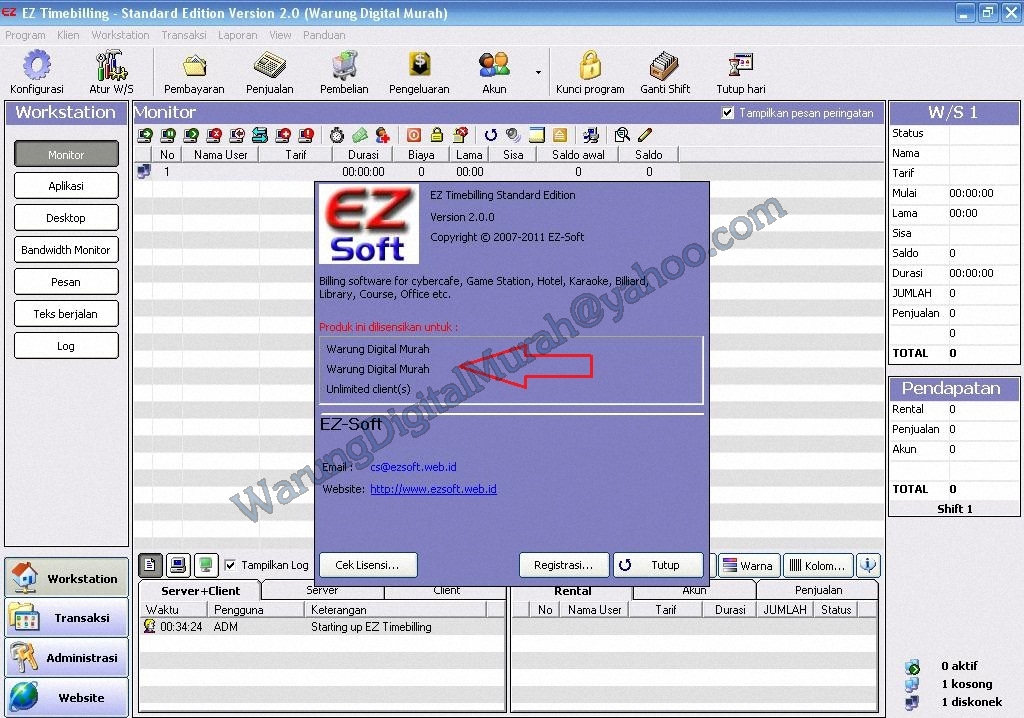Click the green monitor icon left of Tampilkan Log
The width and height of the screenshot is (1024, 718).
[x=206, y=565]
